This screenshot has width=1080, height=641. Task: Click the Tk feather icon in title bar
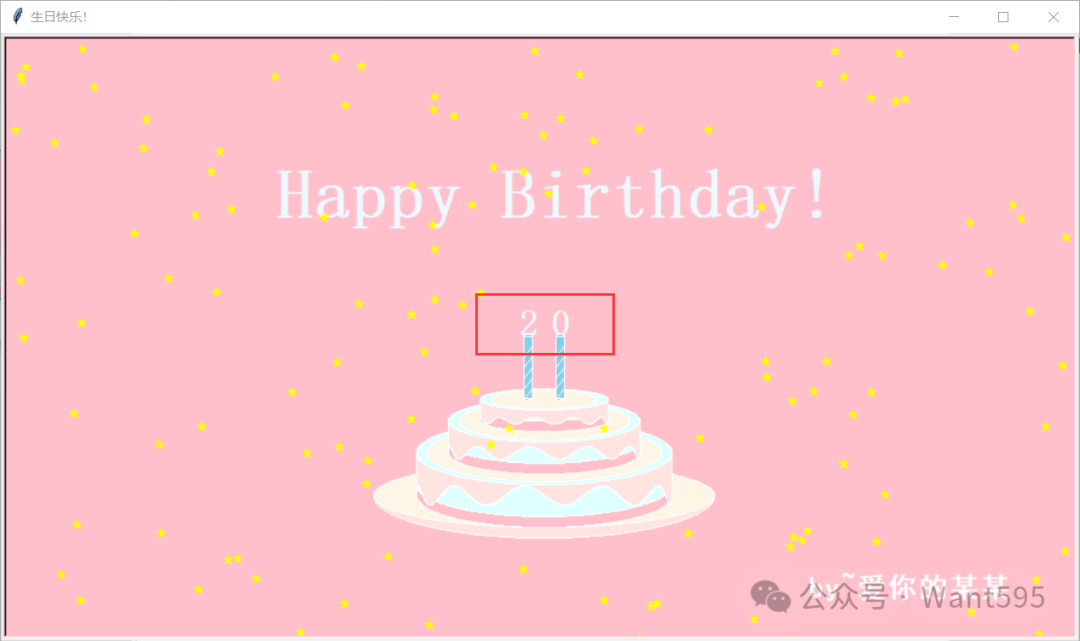tap(18, 16)
